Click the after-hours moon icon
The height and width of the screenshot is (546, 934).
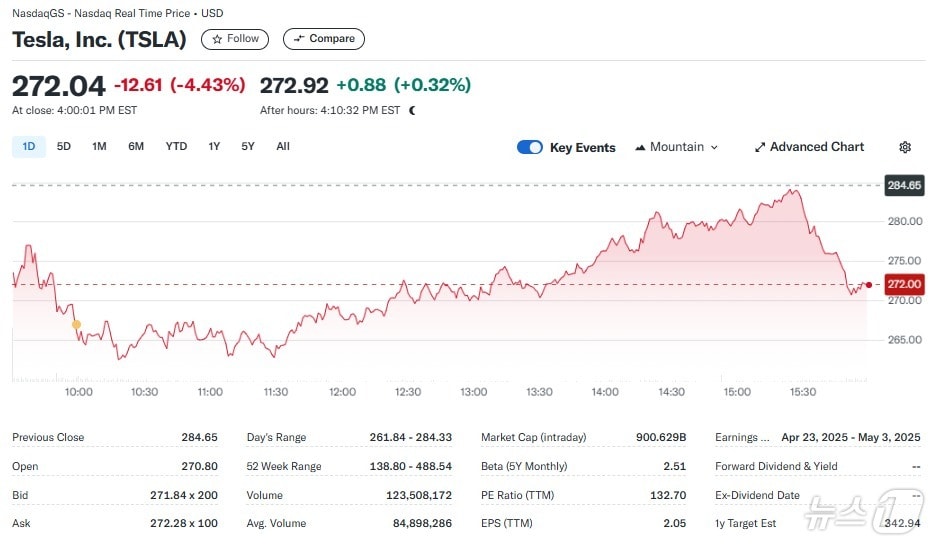pos(412,110)
